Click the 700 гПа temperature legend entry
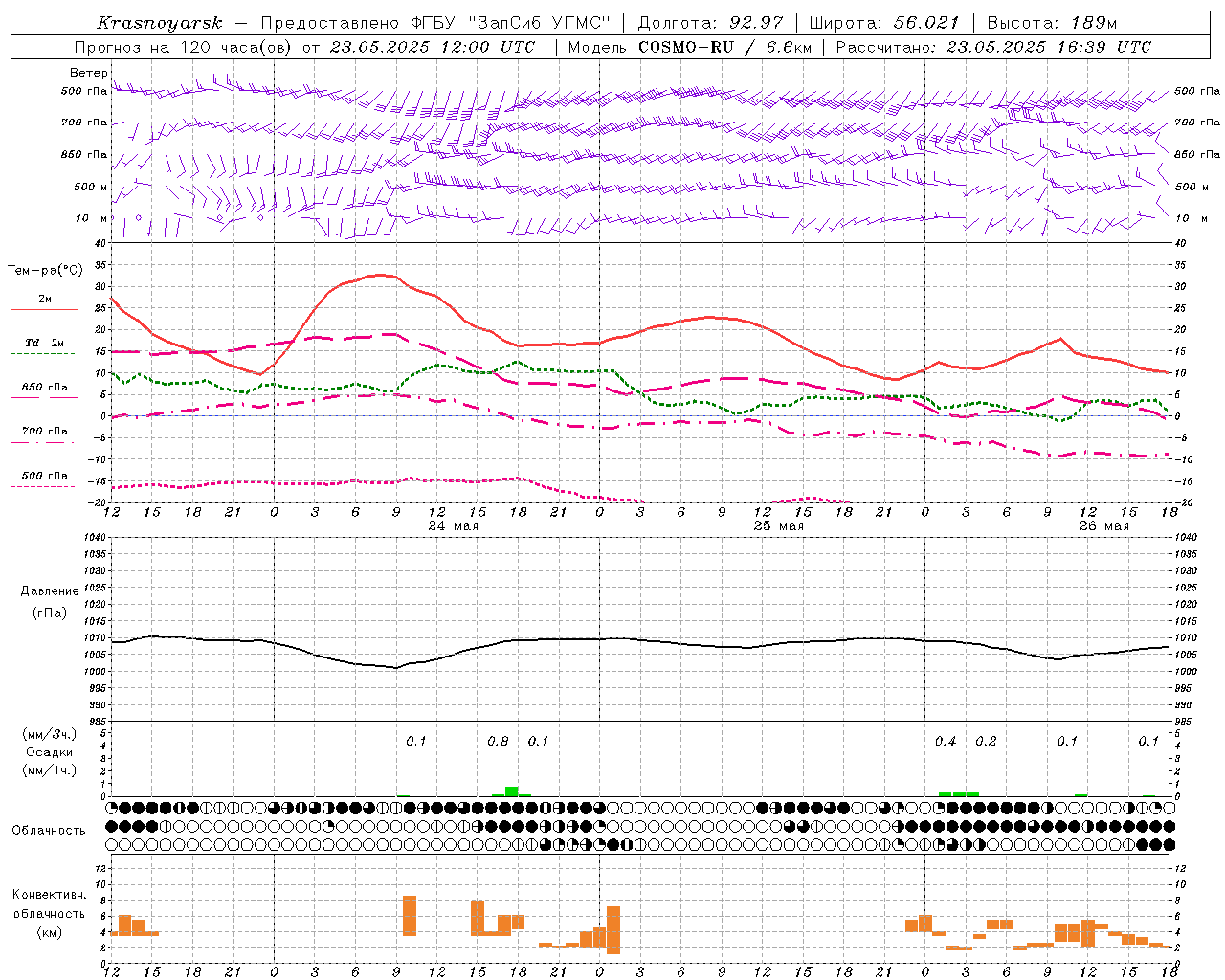Viewport: 1225px width, 980px height. tap(45, 431)
